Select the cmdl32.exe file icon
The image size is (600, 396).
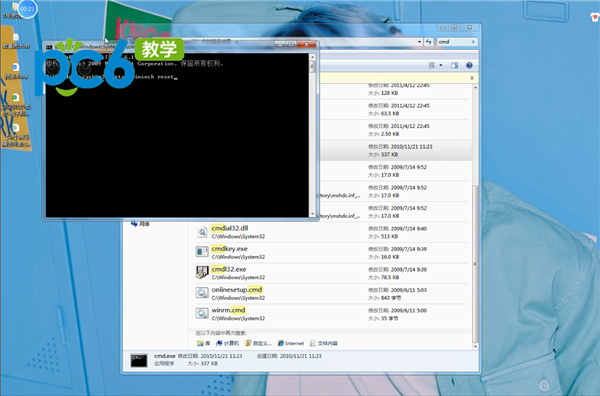coord(202,272)
